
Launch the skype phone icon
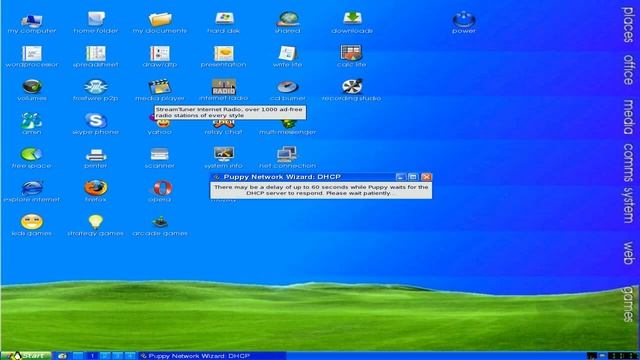coord(96,121)
